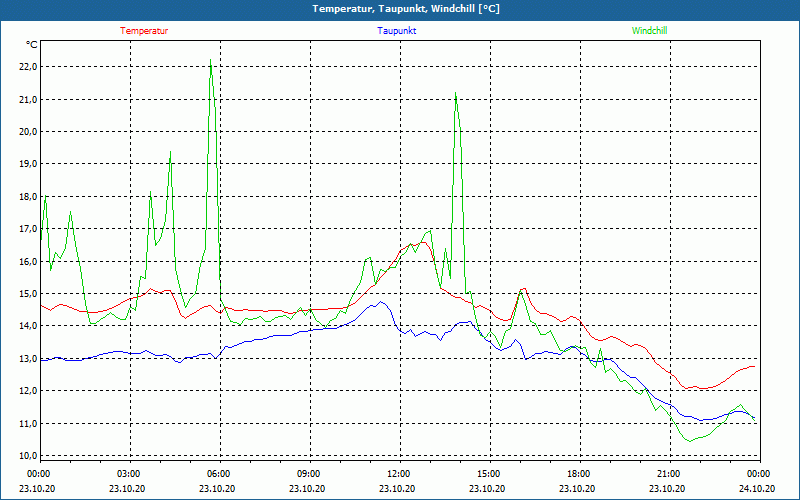This screenshot has height=500, width=800.
Task: Click the 16,0 y-axis value
Action: (28, 261)
